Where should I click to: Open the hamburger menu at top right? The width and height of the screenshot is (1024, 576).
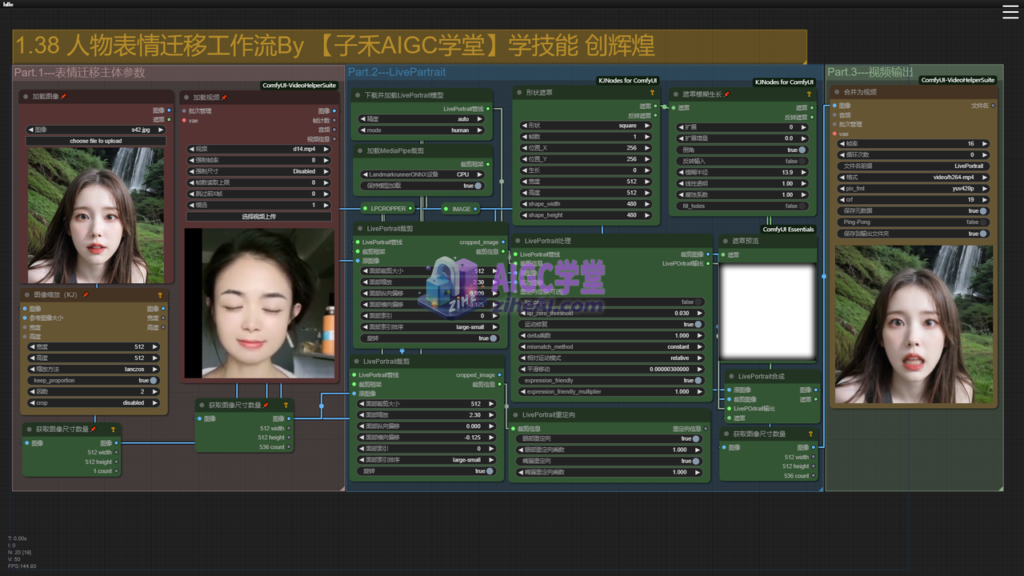1010,12
